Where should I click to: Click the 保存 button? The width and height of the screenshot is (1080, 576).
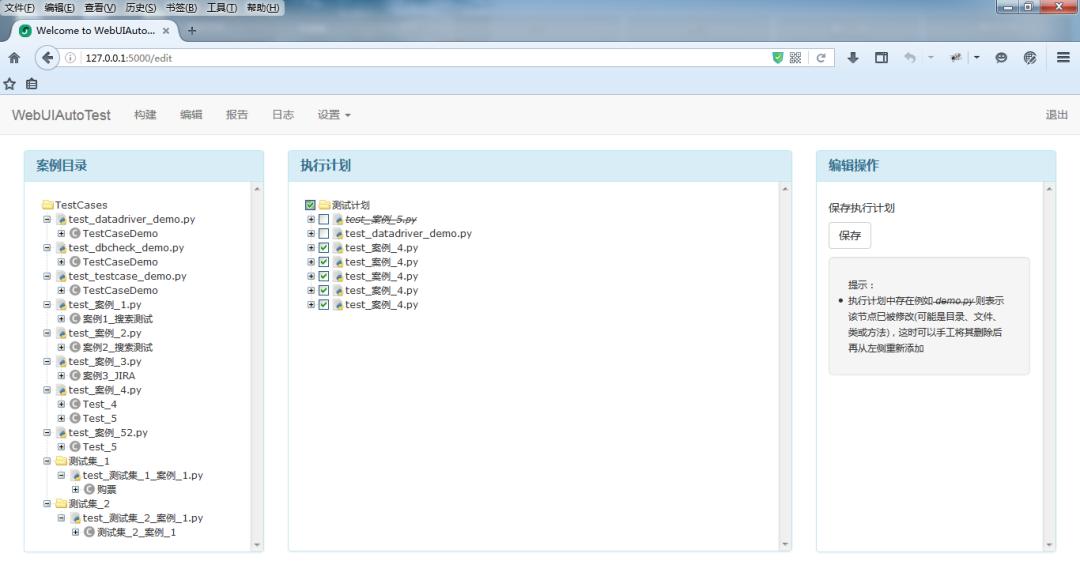pyautogui.click(x=849, y=236)
